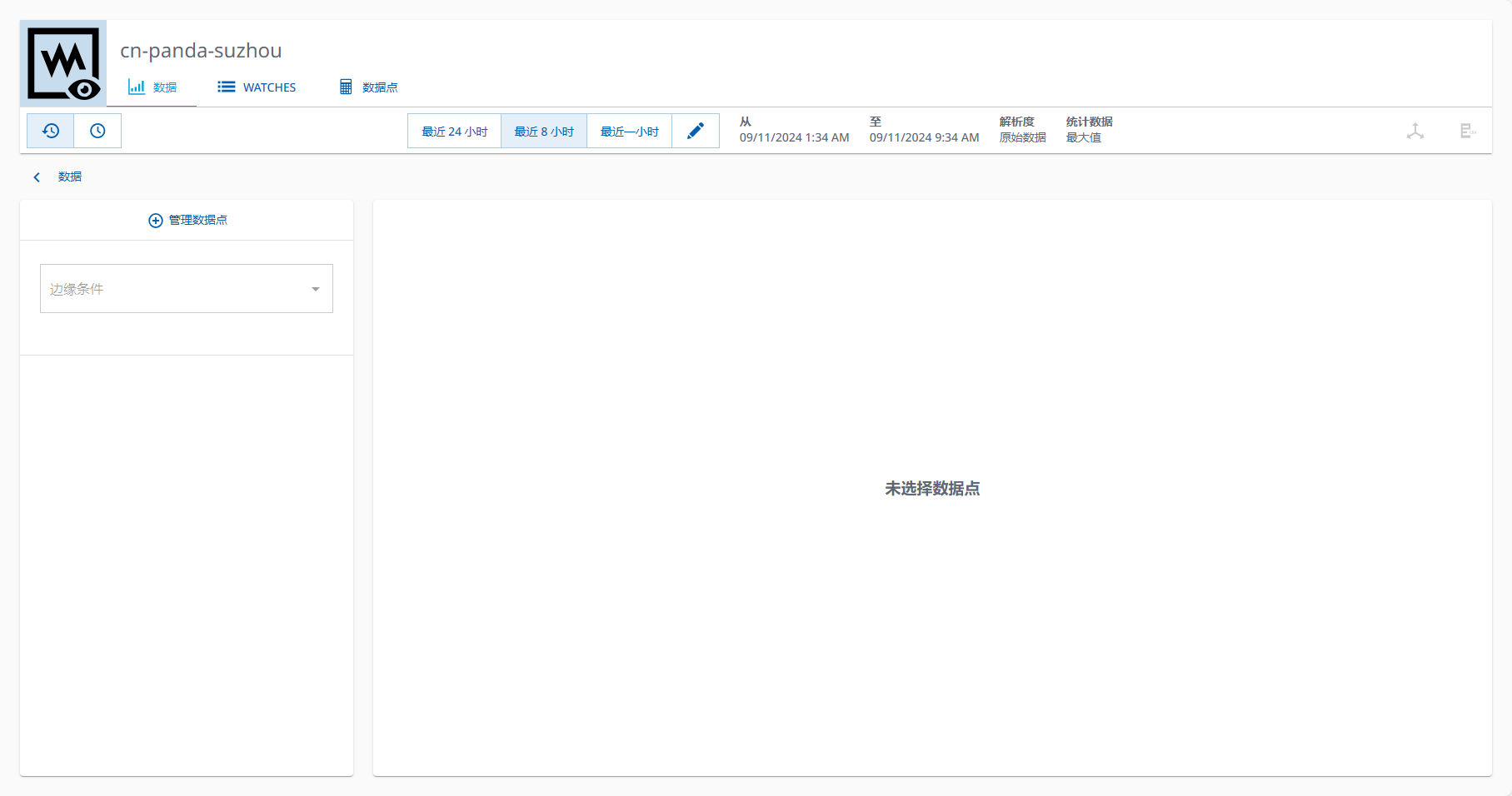Viewport: 1512px width, 796px height.
Task: Open the absolute time clock icon
Action: click(x=97, y=131)
